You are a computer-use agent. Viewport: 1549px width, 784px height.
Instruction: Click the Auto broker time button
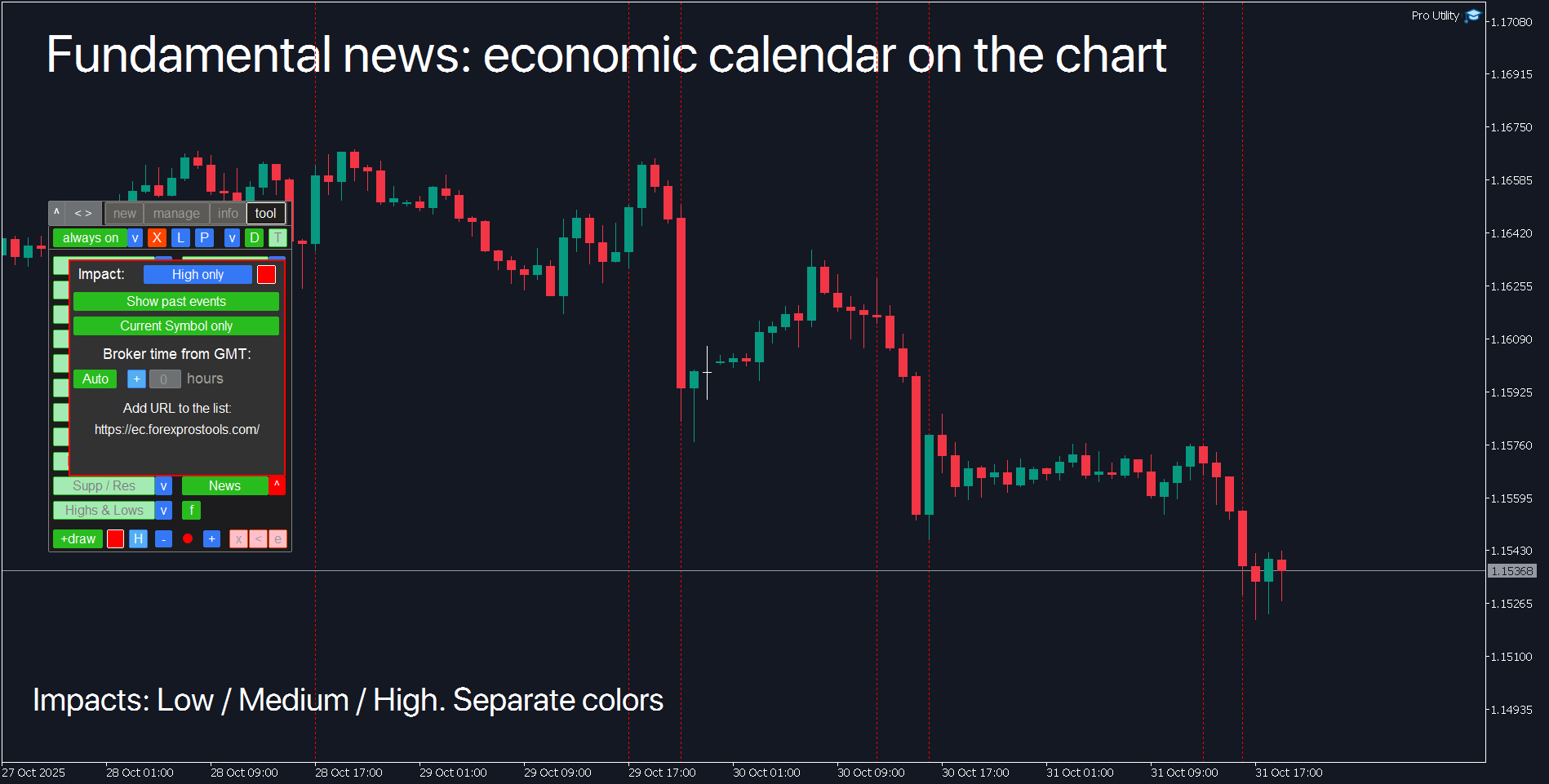pyautogui.click(x=95, y=379)
